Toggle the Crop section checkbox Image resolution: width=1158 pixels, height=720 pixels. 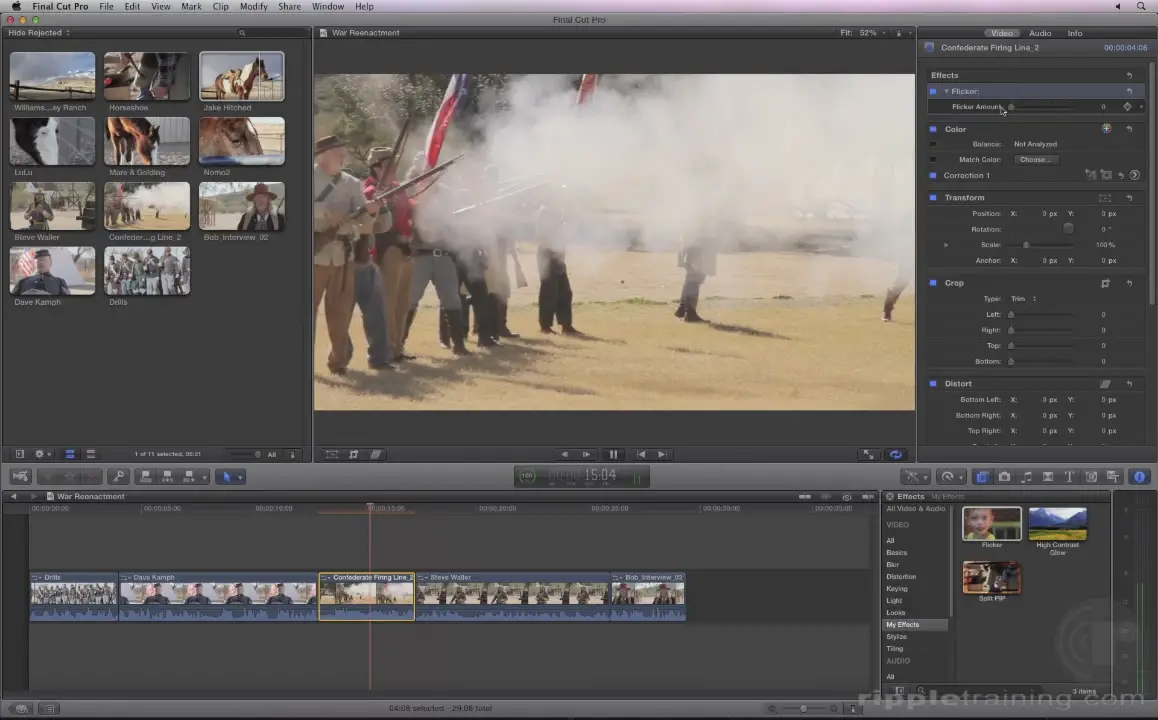(933, 284)
